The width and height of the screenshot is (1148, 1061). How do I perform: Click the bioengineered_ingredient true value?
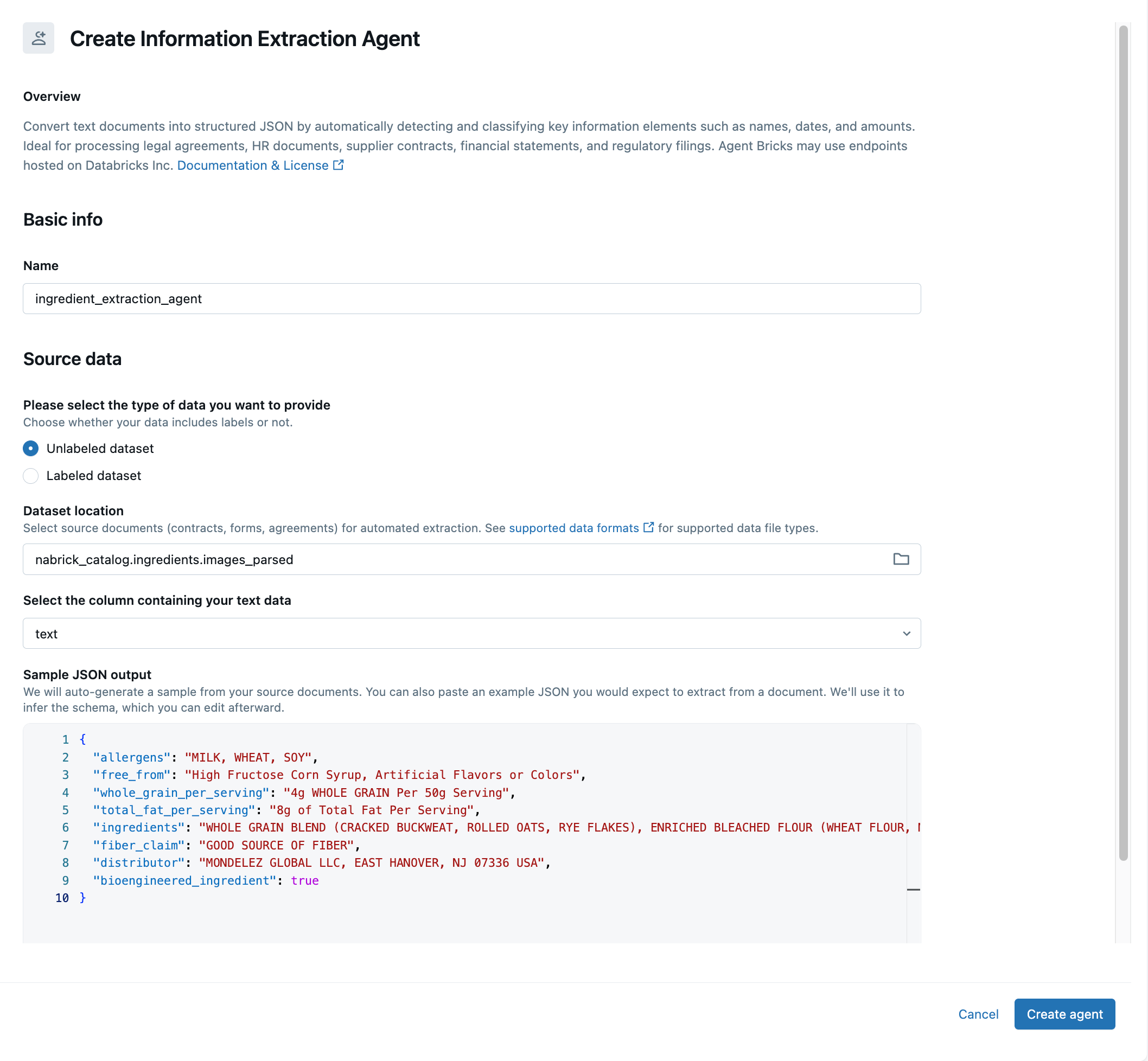click(304, 880)
